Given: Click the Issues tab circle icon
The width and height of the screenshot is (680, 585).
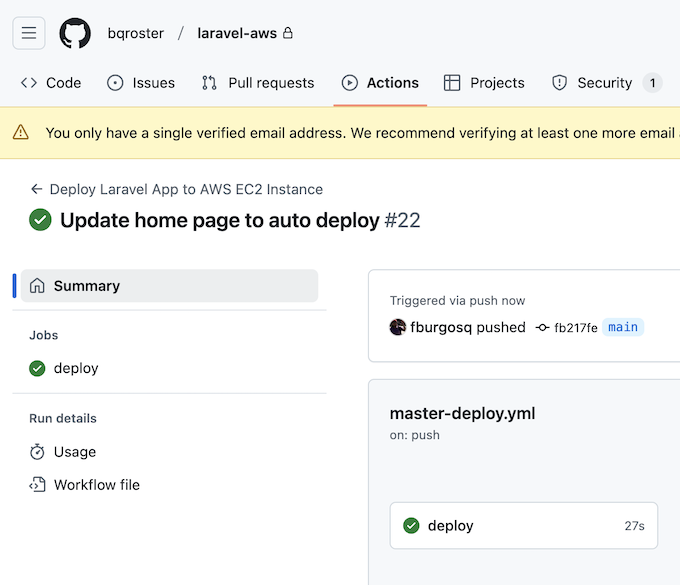Looking at the screenshot, I should (x=115, y=83).
